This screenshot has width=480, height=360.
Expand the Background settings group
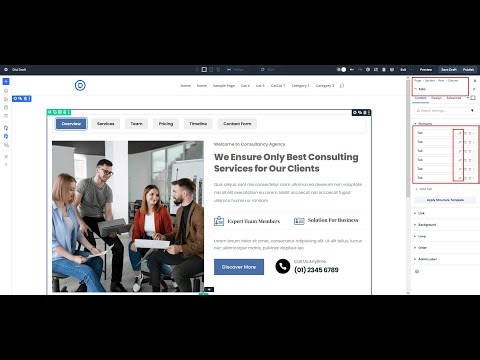(425, 225)
